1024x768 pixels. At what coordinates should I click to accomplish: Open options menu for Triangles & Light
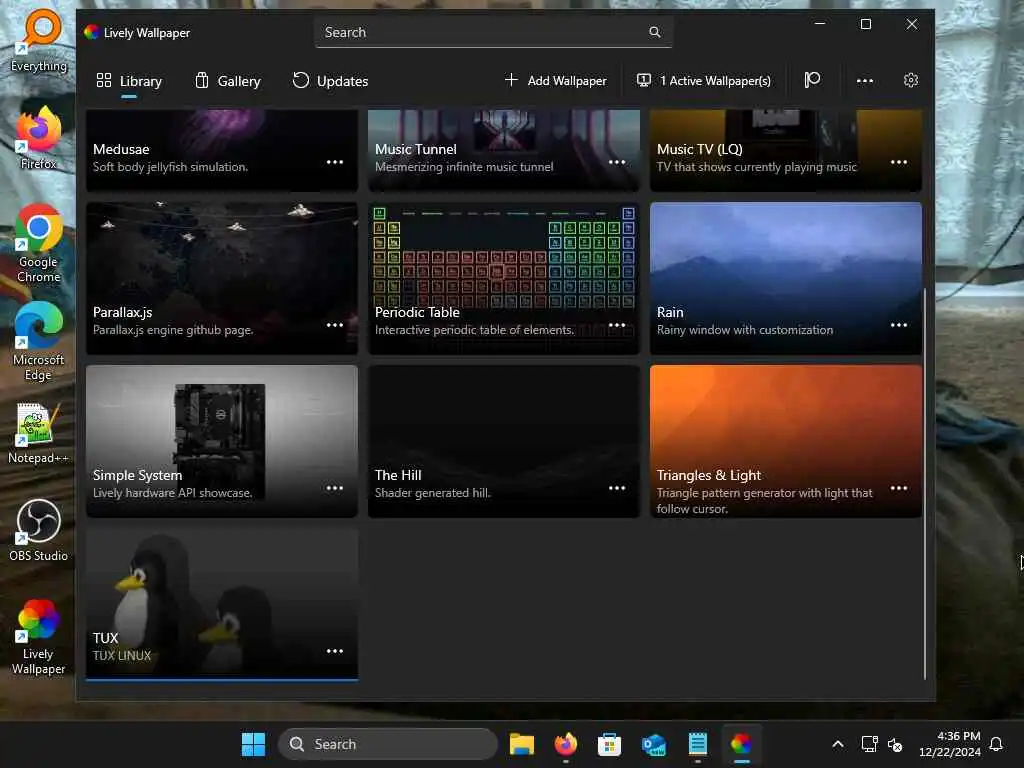pyautogui.click(x=899, y=488)
